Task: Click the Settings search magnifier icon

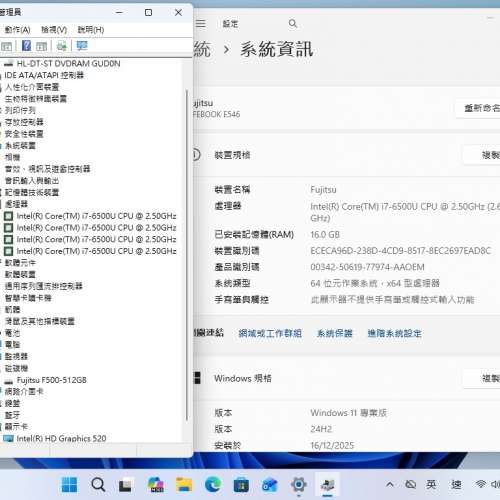Action: click(x=293, y=24)
